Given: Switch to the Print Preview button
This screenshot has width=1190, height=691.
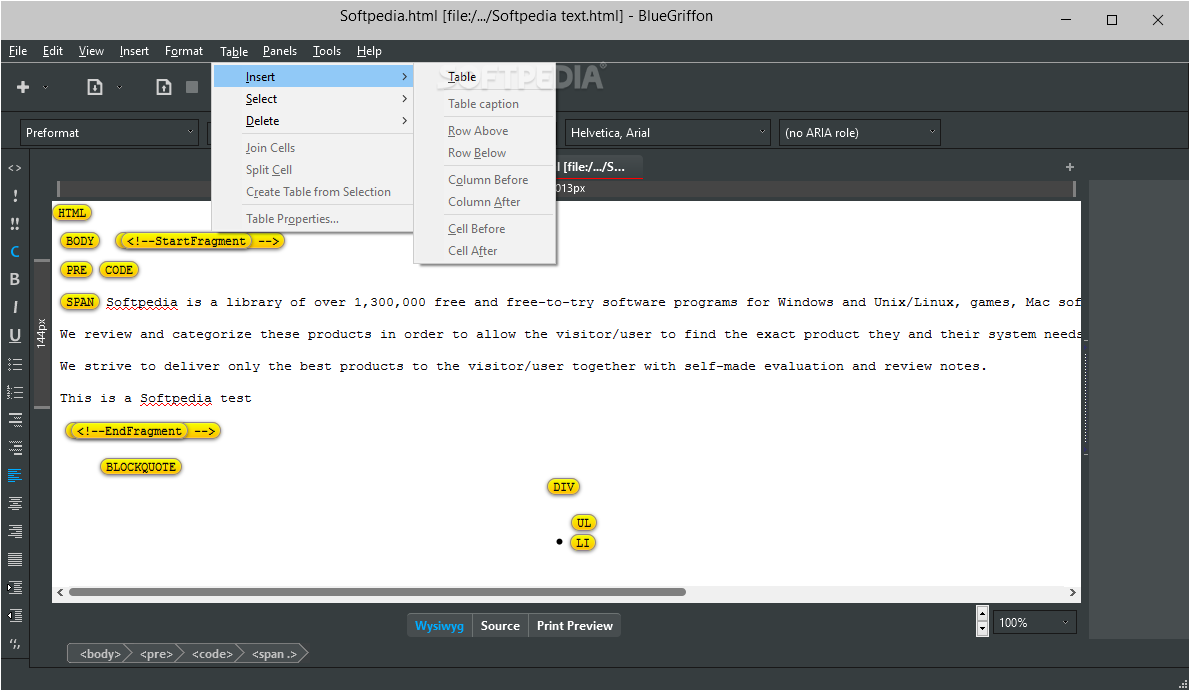Looking at the screenshot, I should coord(575,626).
